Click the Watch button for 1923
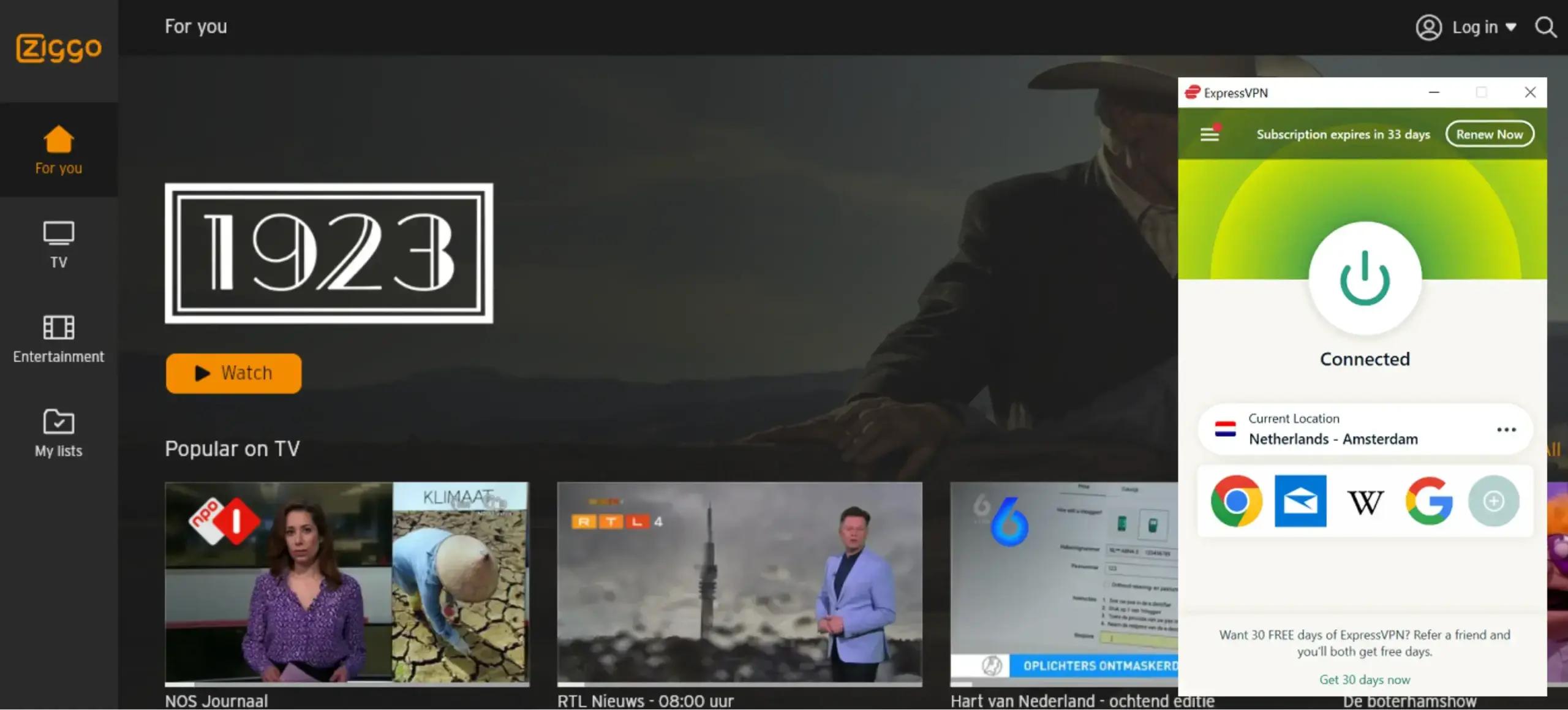 tap(233, 373)
